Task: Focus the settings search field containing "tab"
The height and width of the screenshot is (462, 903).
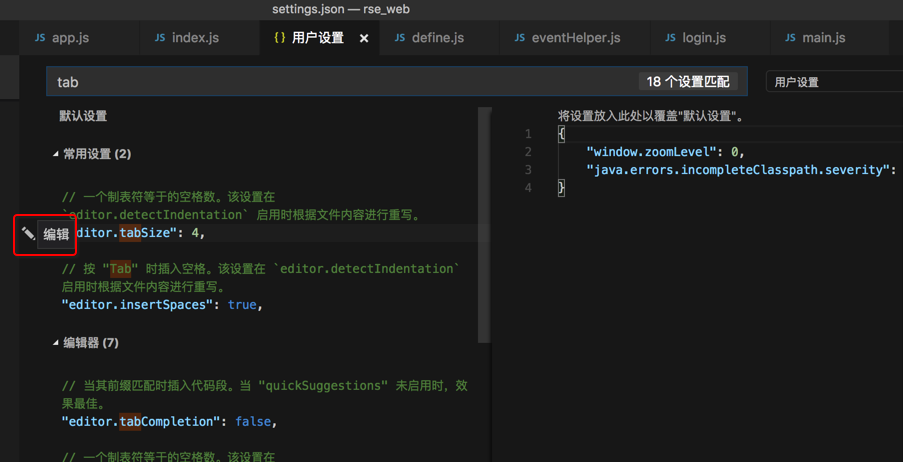Action: click(340, 82)
